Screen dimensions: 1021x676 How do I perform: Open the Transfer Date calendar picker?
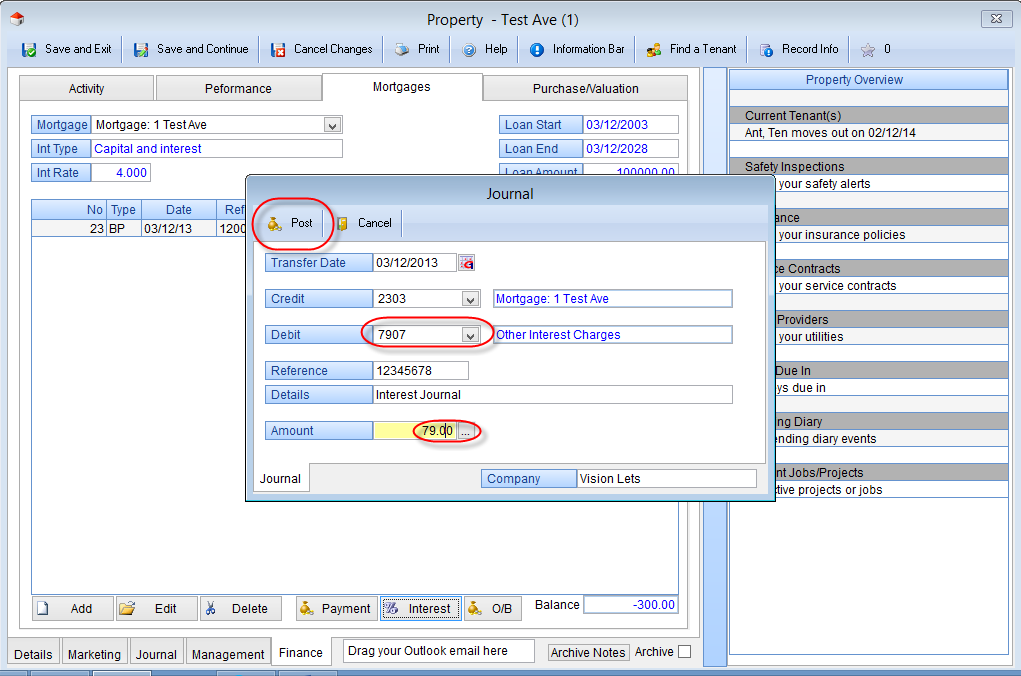tap(466, 262)
